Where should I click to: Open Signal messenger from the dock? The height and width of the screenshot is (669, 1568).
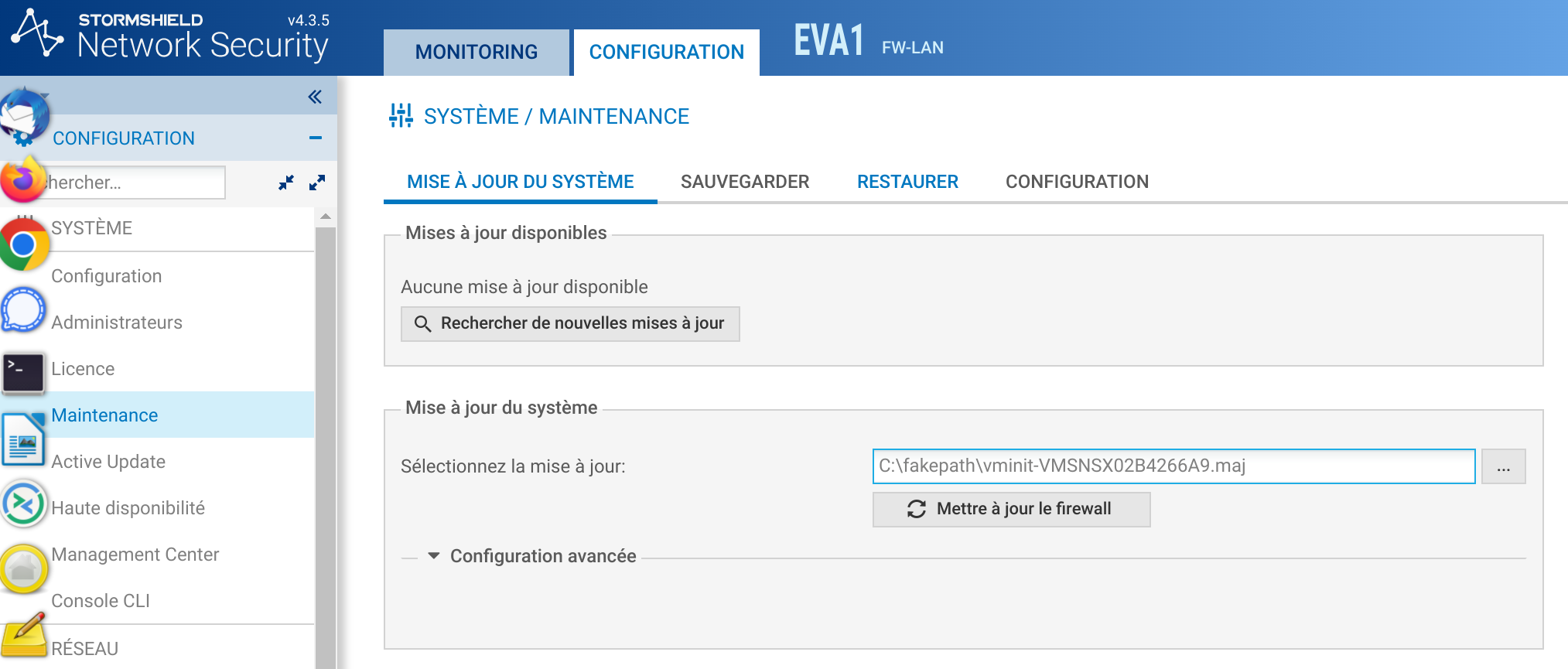[x=24, y=309]
